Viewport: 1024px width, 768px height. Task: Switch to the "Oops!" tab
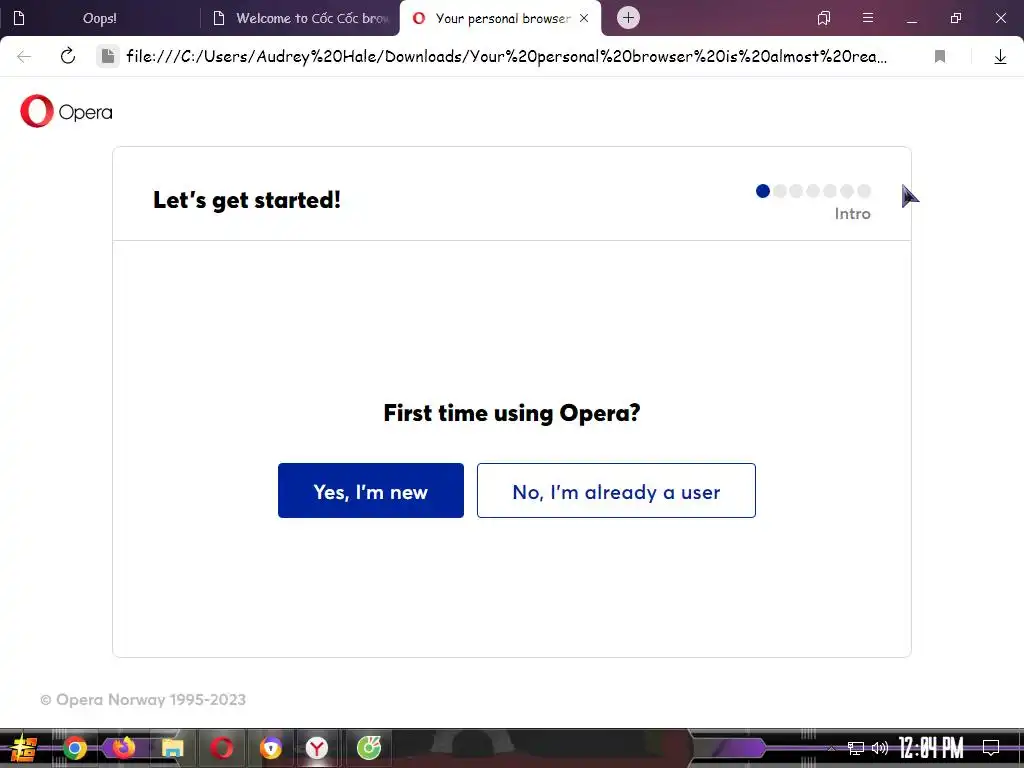pos(99,18)
